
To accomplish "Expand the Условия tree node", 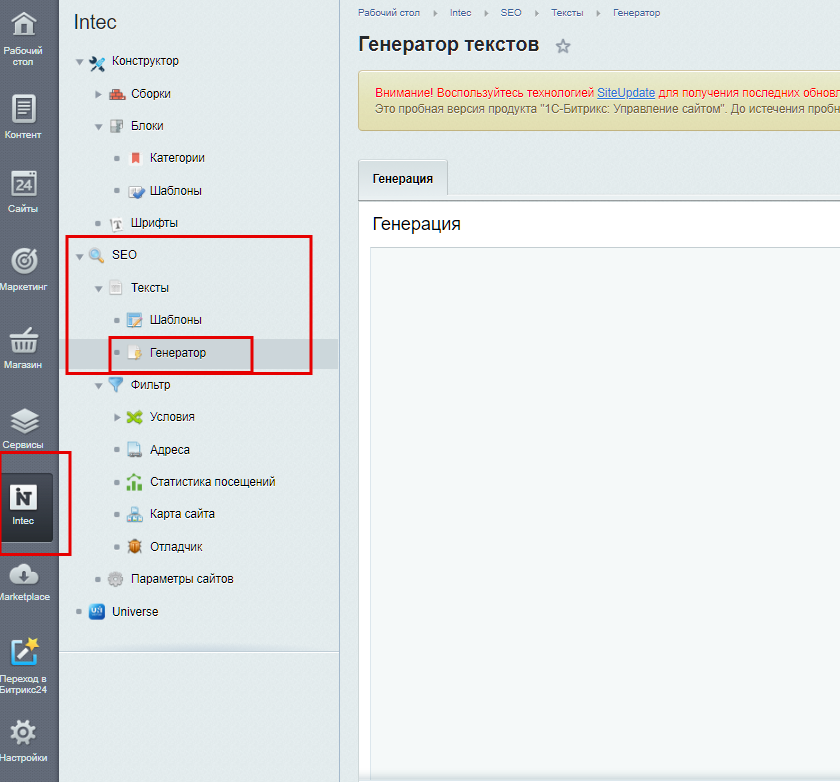I will (x=118, y=417).
